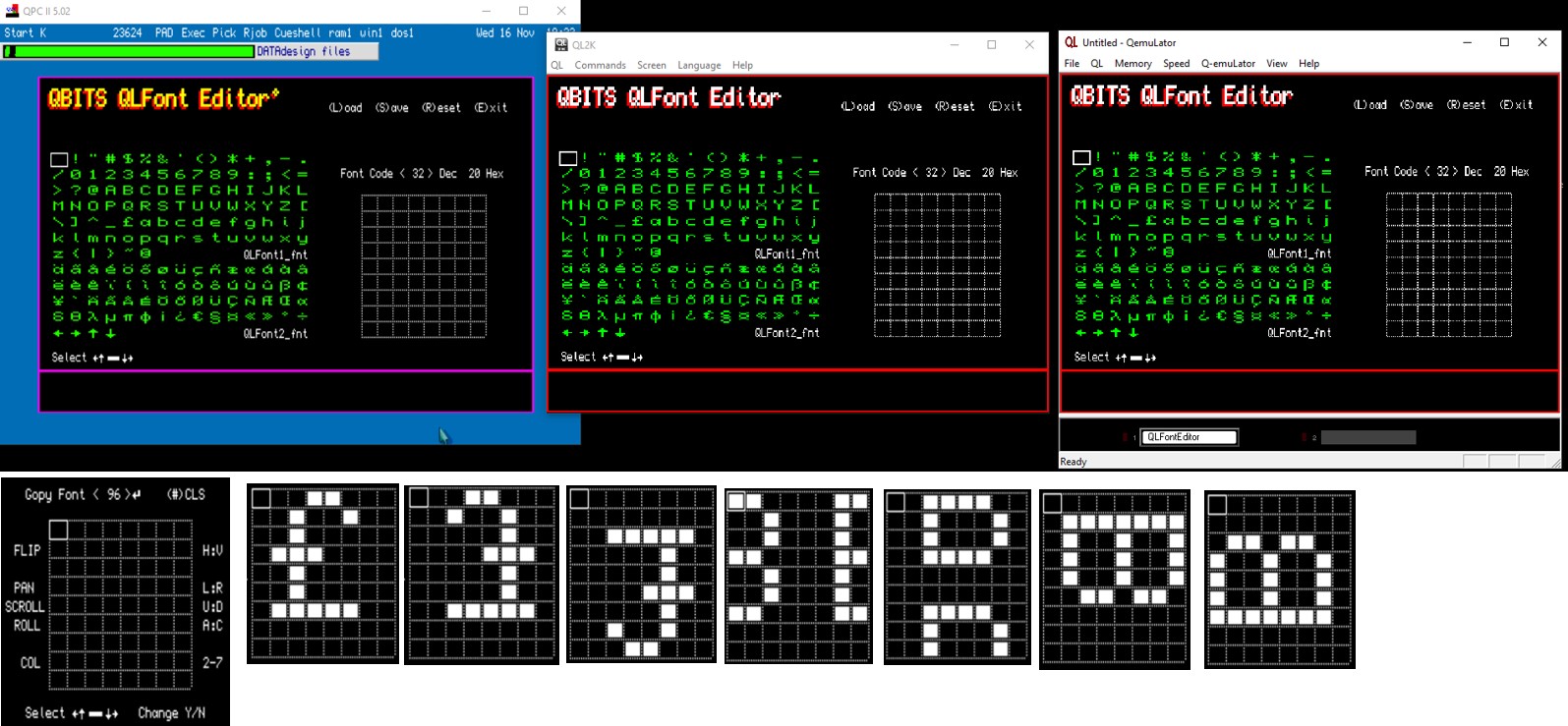Click Exec on QPC top bar

[x=194, y=33]
